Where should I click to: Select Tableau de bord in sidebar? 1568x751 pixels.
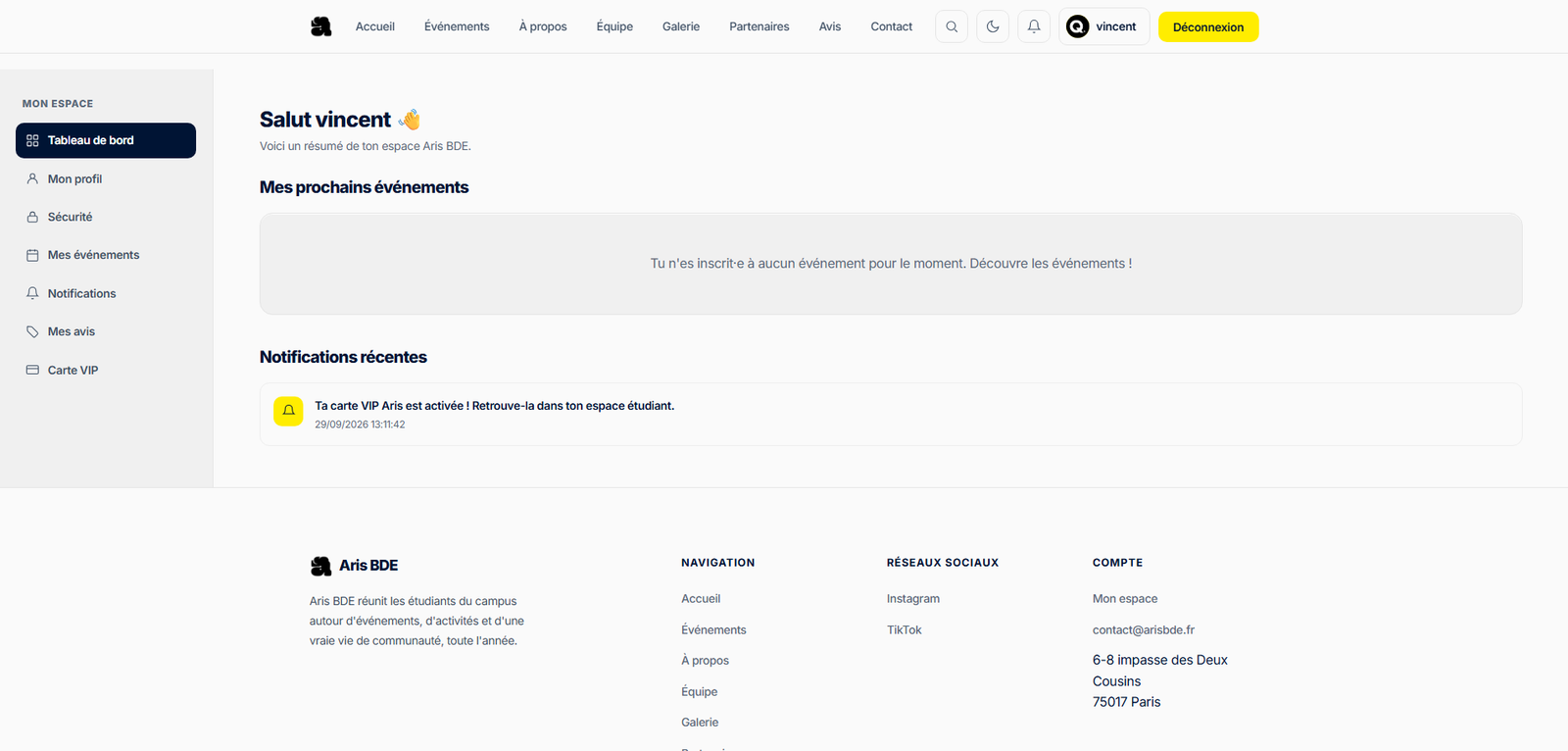(x=106, y=140)
